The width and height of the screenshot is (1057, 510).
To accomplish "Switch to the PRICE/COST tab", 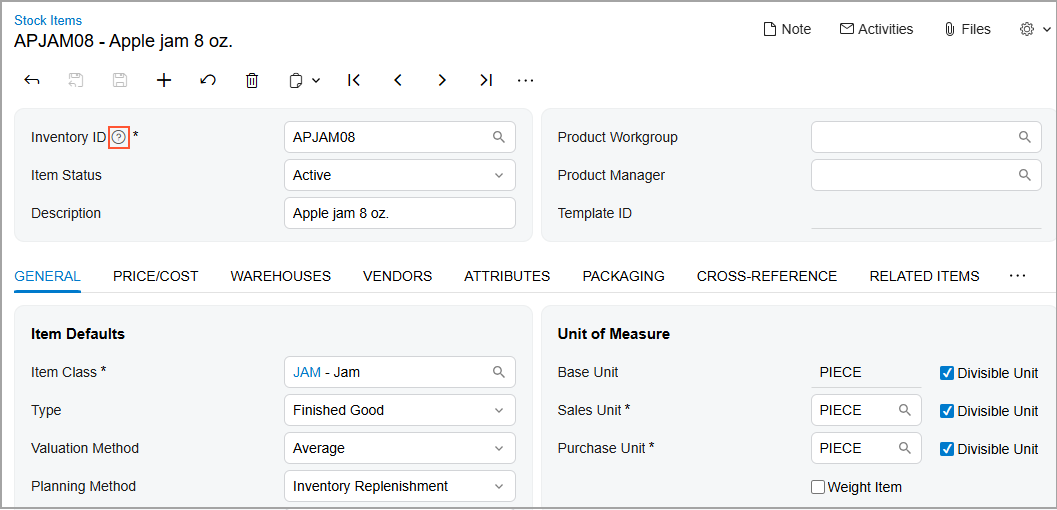I will click(x=155, y=276).
